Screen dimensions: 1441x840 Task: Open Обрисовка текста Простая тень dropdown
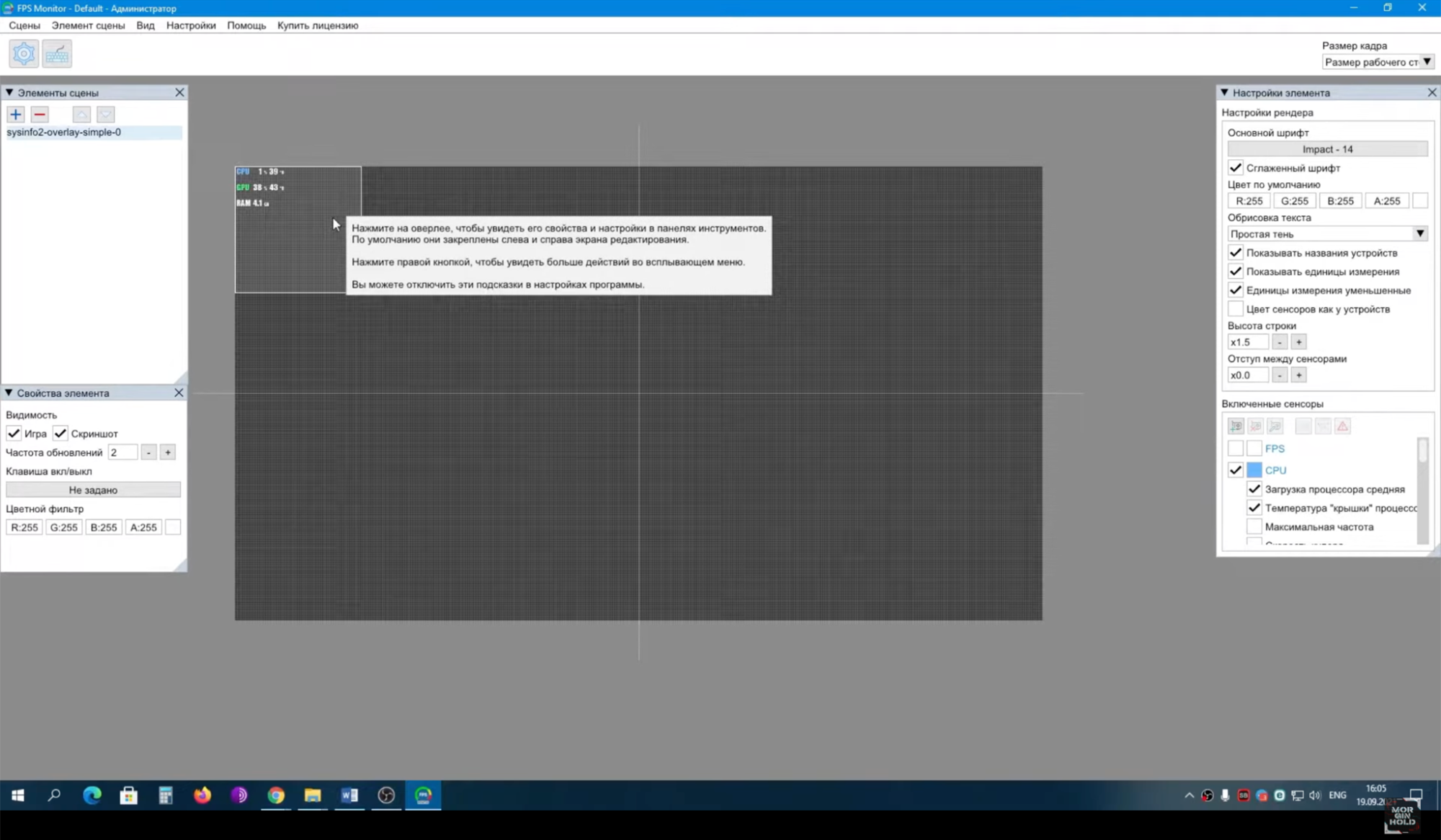(x=1327, y=233)
